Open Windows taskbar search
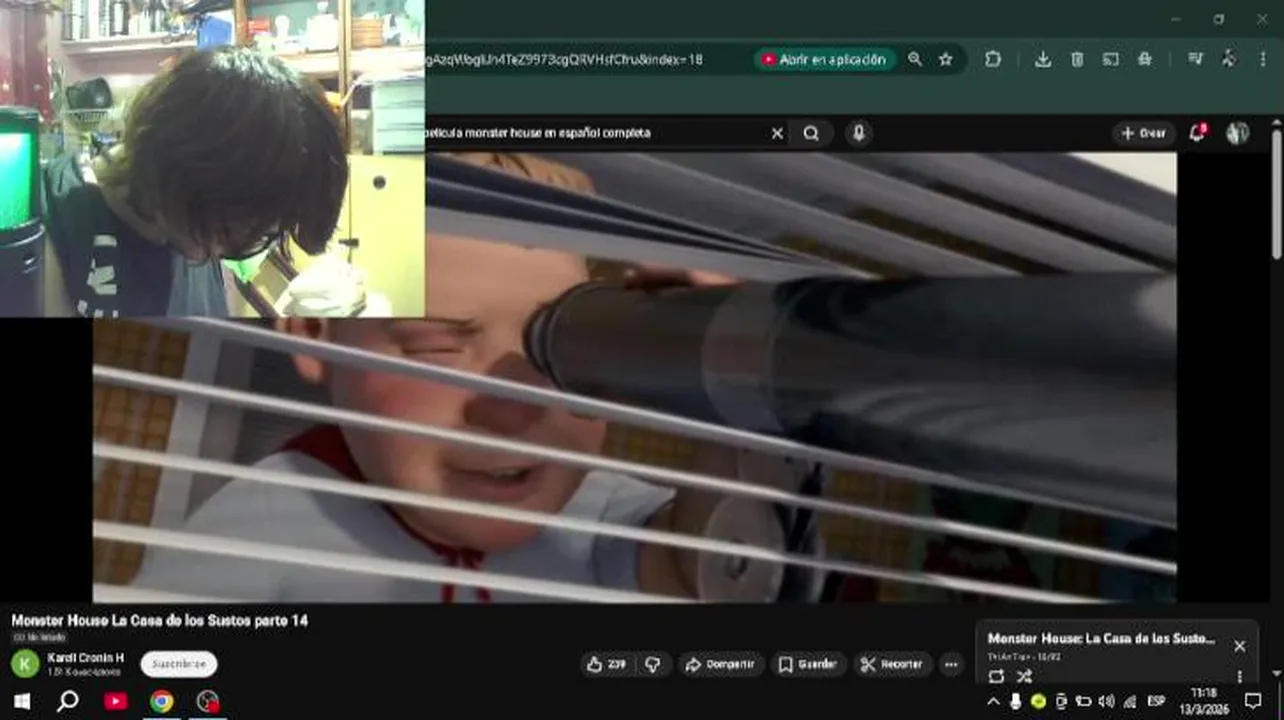This screenshot has width=1284, height=720. click(68, 701)
